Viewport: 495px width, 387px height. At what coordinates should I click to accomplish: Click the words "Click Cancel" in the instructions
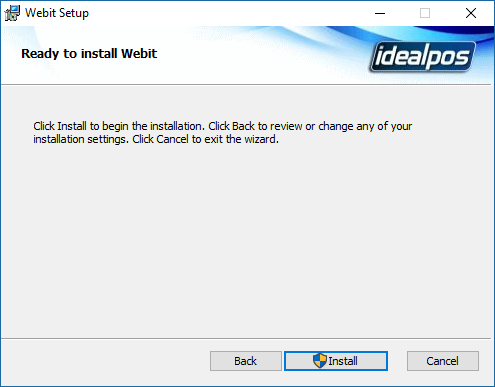[x=161, y=139]
